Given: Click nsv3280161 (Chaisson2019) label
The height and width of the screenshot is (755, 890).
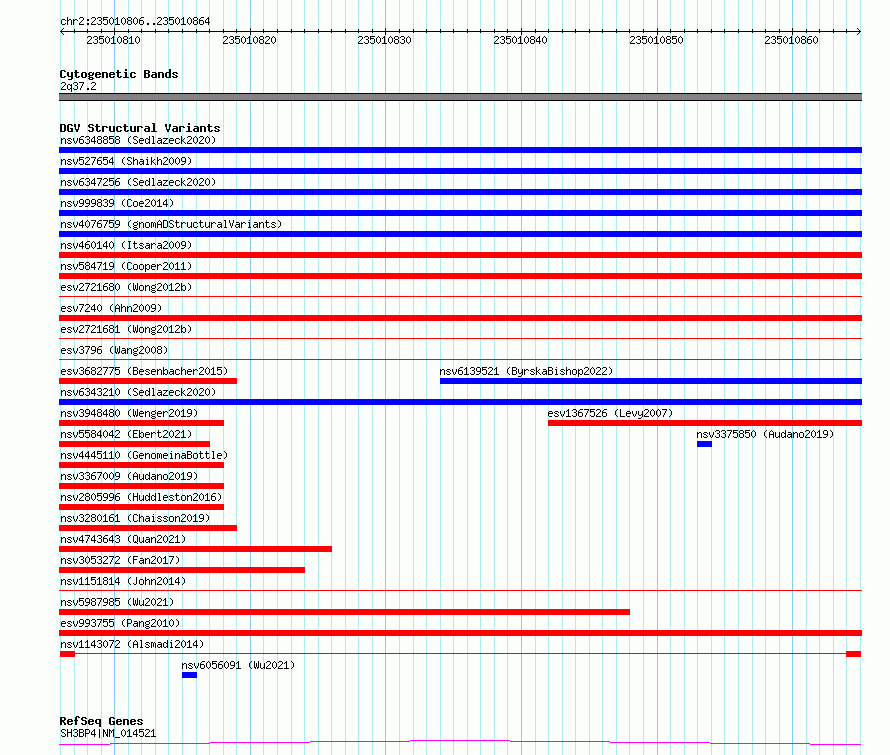Looking at the screenshot, I should [135, 518].
